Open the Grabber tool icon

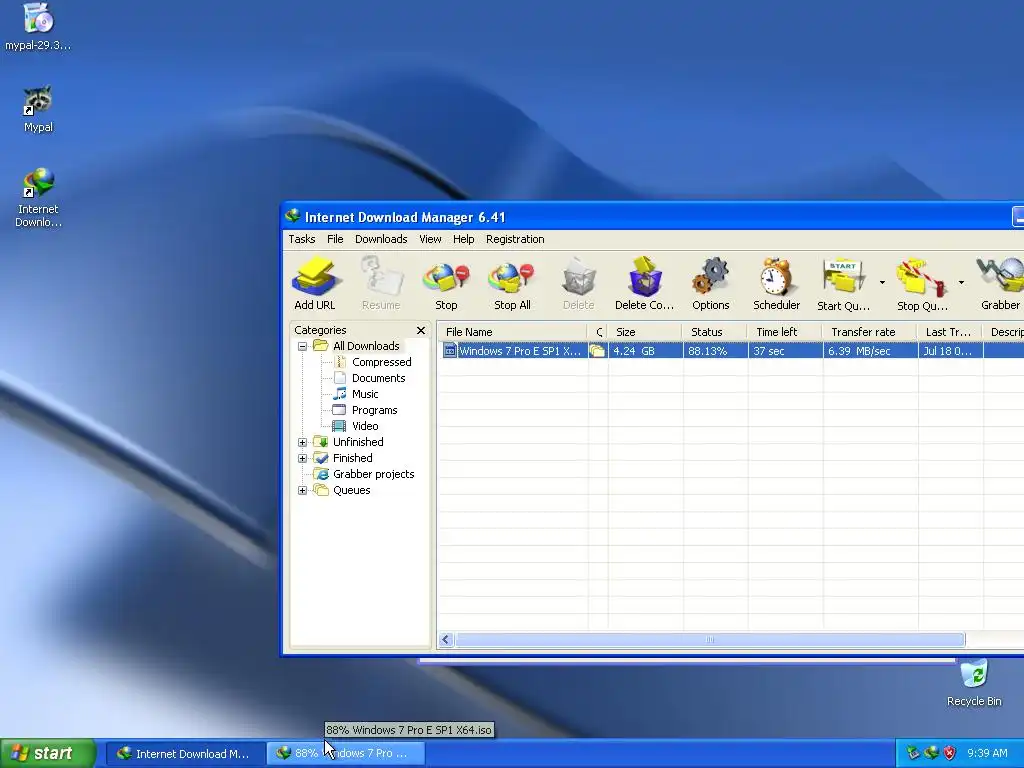coord(1000,283)
